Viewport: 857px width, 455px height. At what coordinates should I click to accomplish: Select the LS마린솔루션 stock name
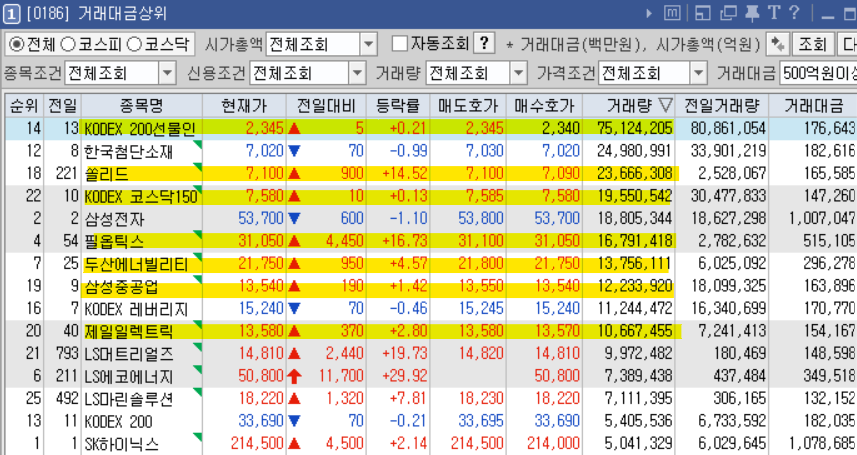pyautogui.click(x=129, y=399)
